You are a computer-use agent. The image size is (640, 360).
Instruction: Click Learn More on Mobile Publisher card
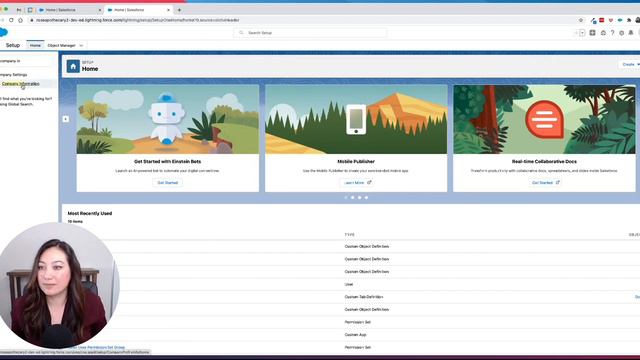pyautogui.click(x=356, y=182)
